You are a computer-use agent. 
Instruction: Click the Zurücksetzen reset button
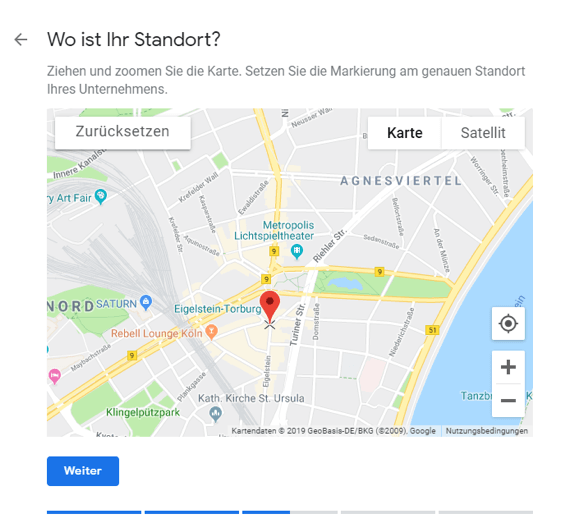click(123, 132)
